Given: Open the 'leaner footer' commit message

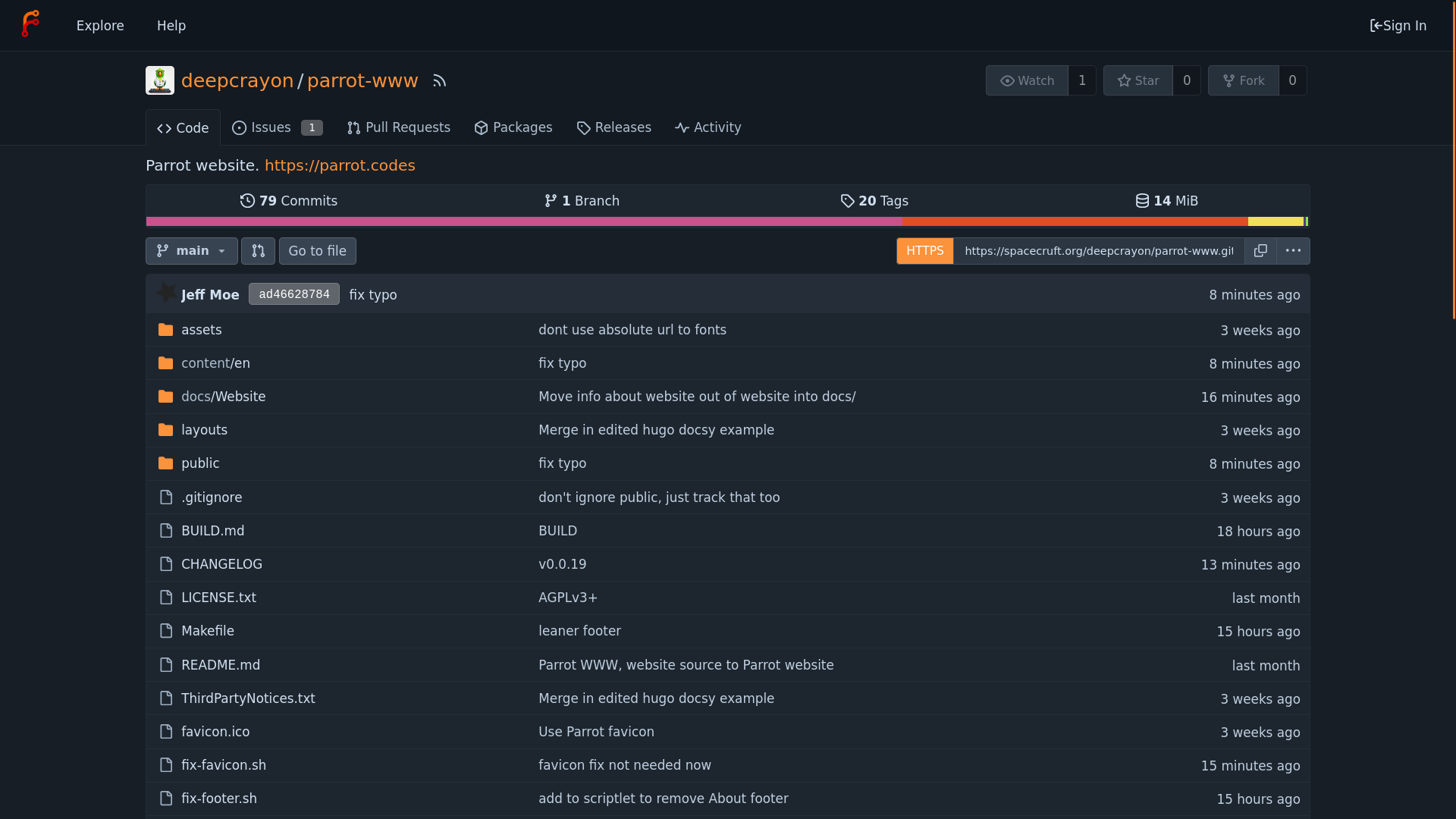Looking at the screenshot, I should [579, 631].
